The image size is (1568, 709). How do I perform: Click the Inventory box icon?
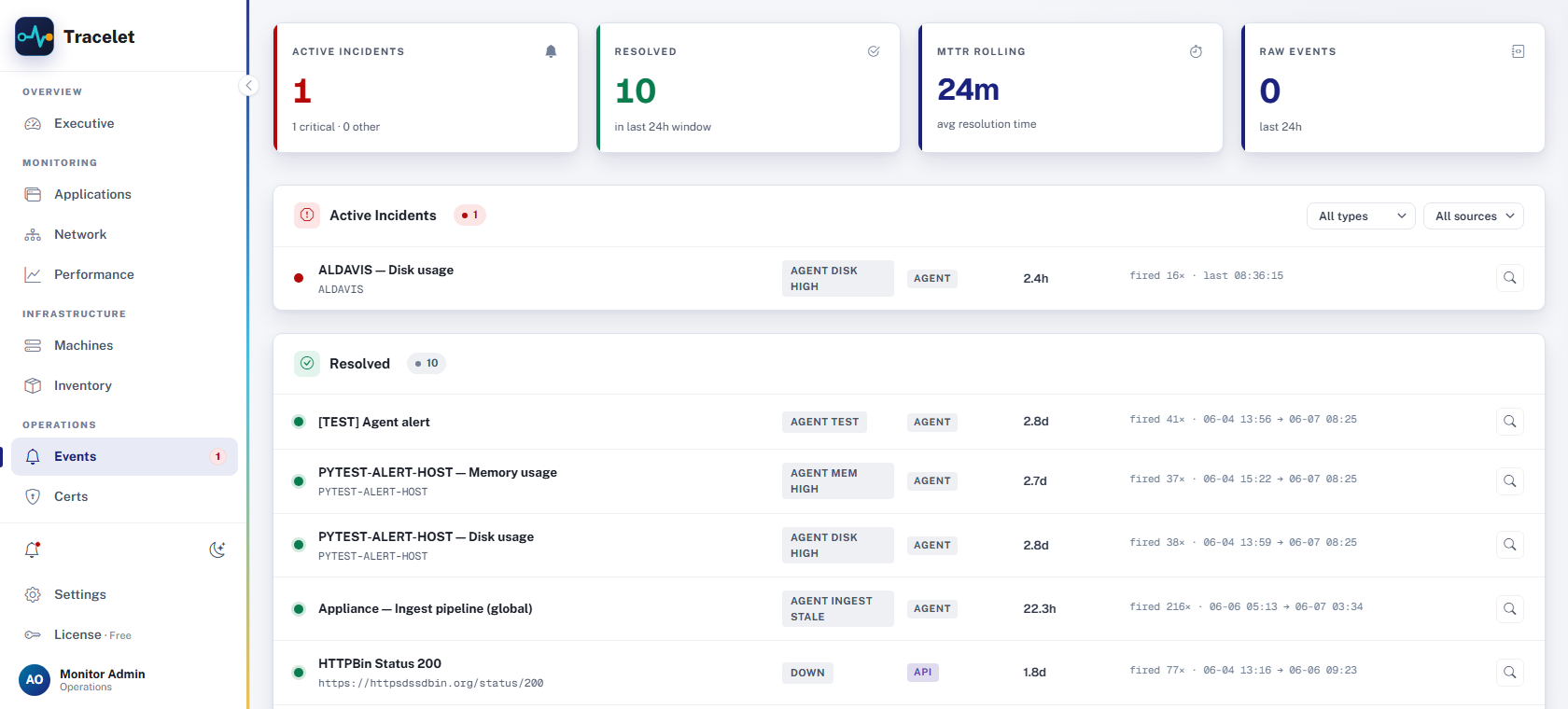(33, 385)
